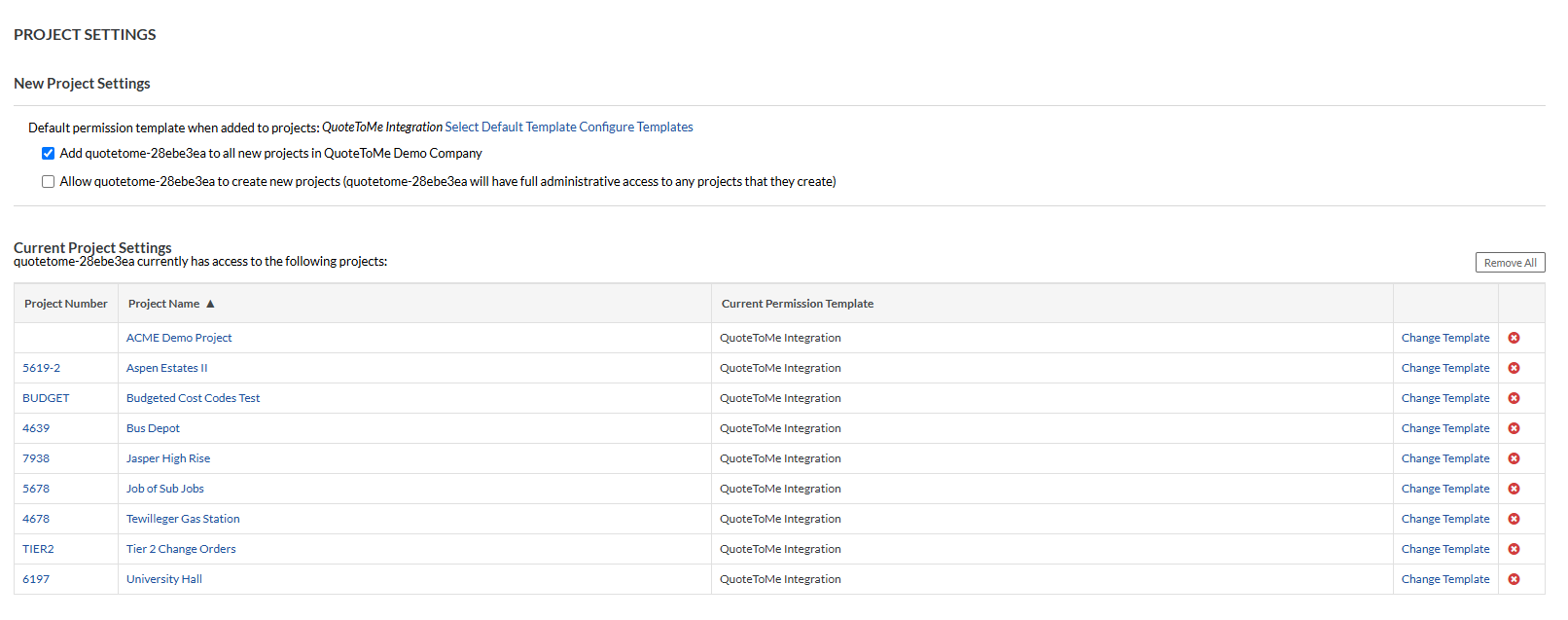Screen dimensions: 1568x620
Task: Open Configure Templates link
Action: tap(636, 128)
